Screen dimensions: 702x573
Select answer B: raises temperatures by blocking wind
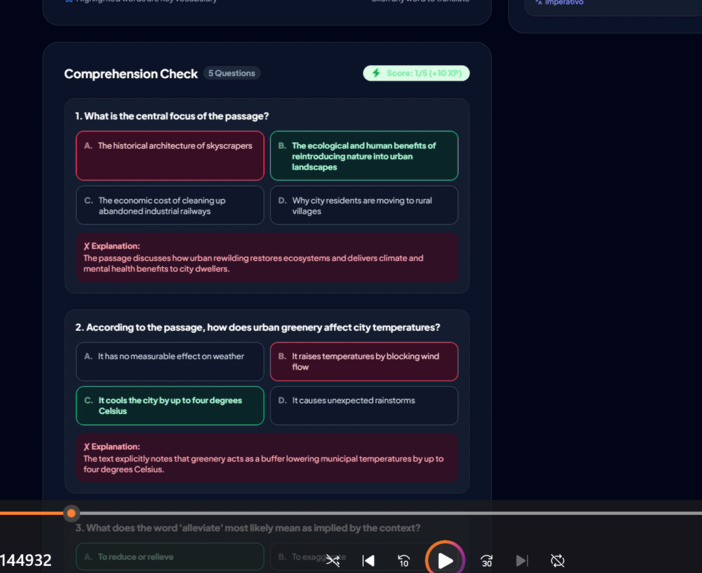click(364, 361)
